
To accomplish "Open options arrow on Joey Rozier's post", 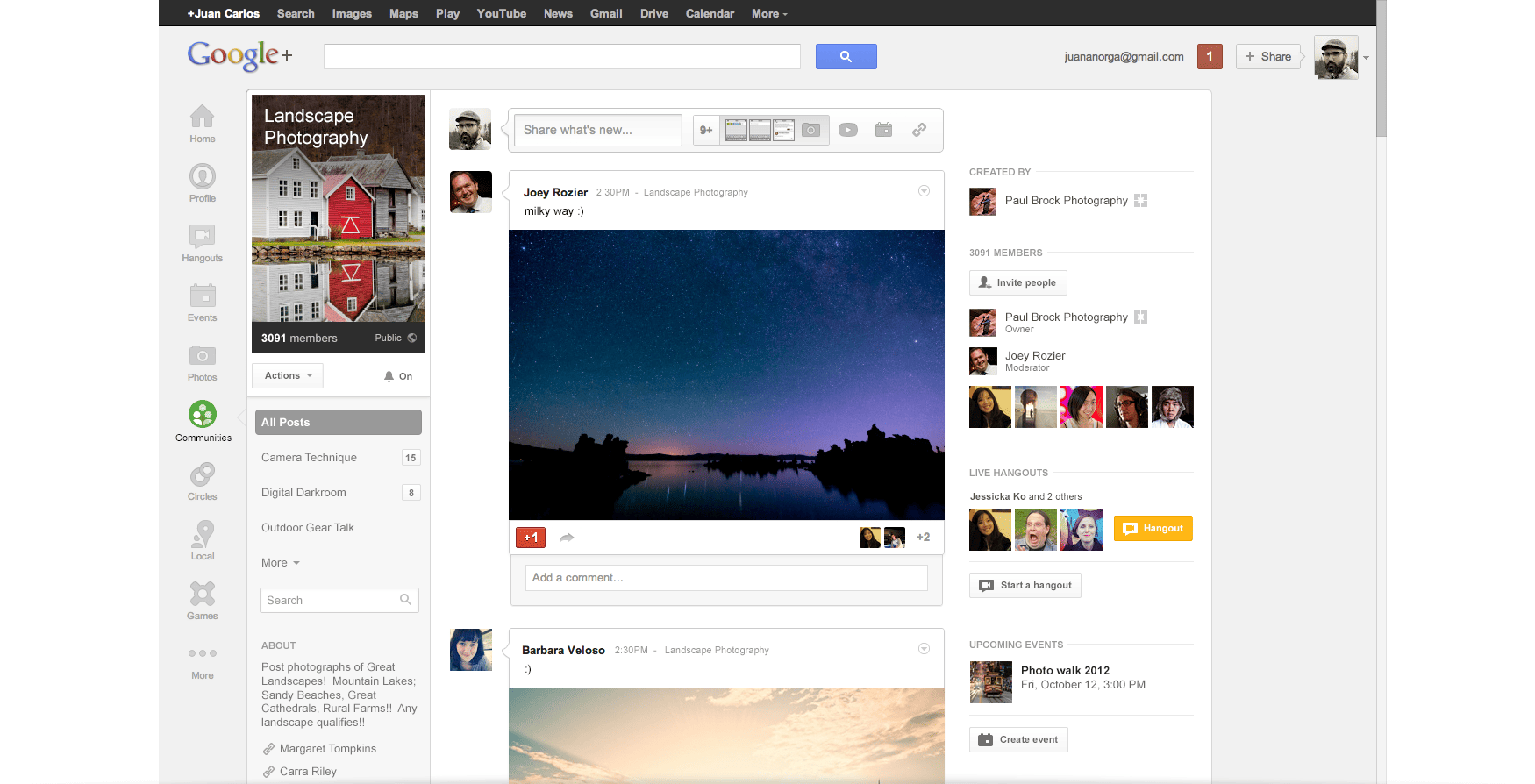I will pos(924,191).
